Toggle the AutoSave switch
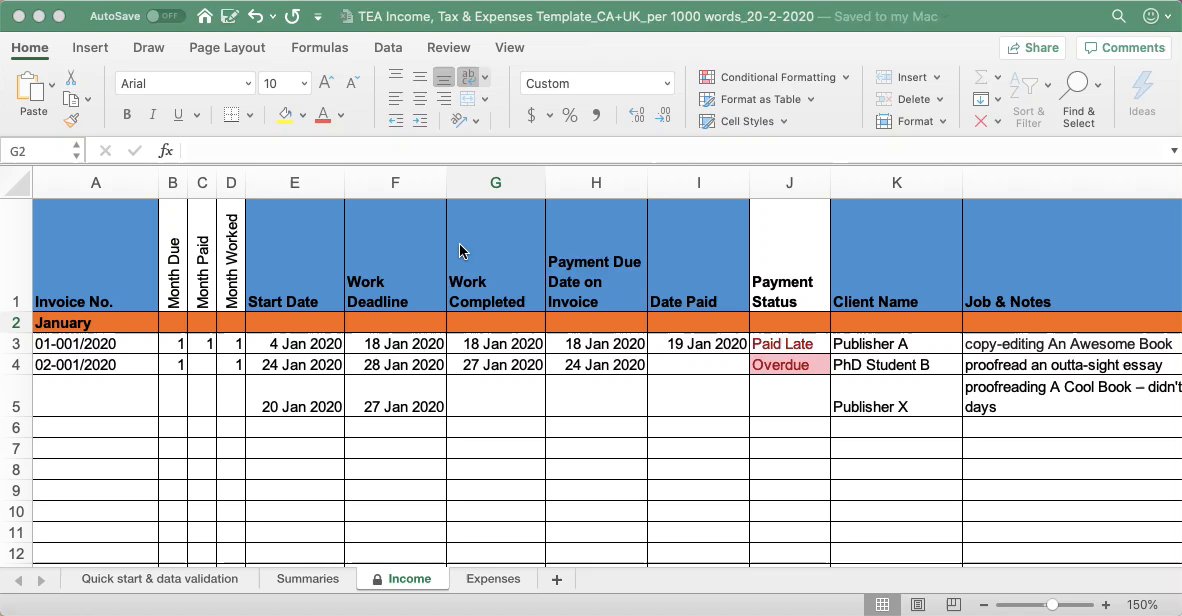 pos(165,16)
